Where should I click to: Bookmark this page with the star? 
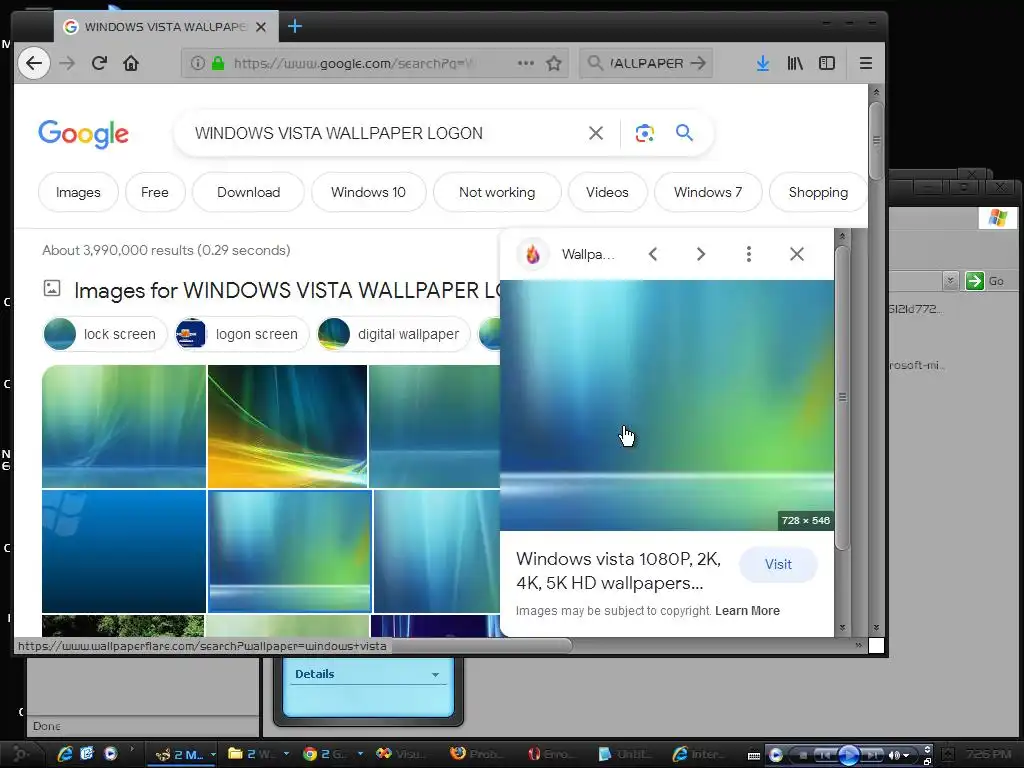click(x=554, y=63)
